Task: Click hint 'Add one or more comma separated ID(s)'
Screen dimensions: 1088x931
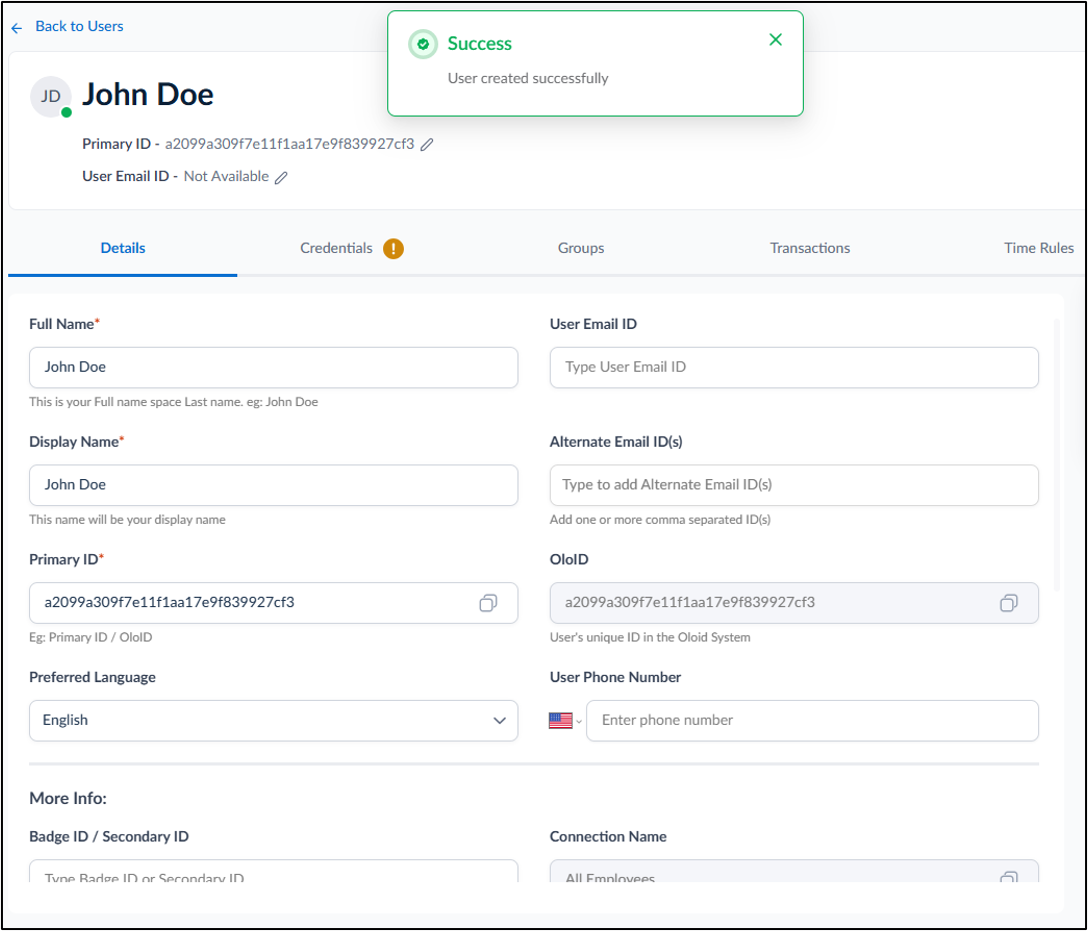Action: pyautogui.click(x=660, y=520)
